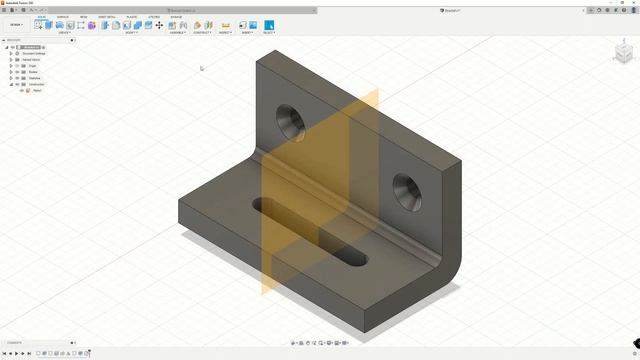640x360 pixels.
Task: Switch to the Mesh tab
Action: [x=83, y=17]
